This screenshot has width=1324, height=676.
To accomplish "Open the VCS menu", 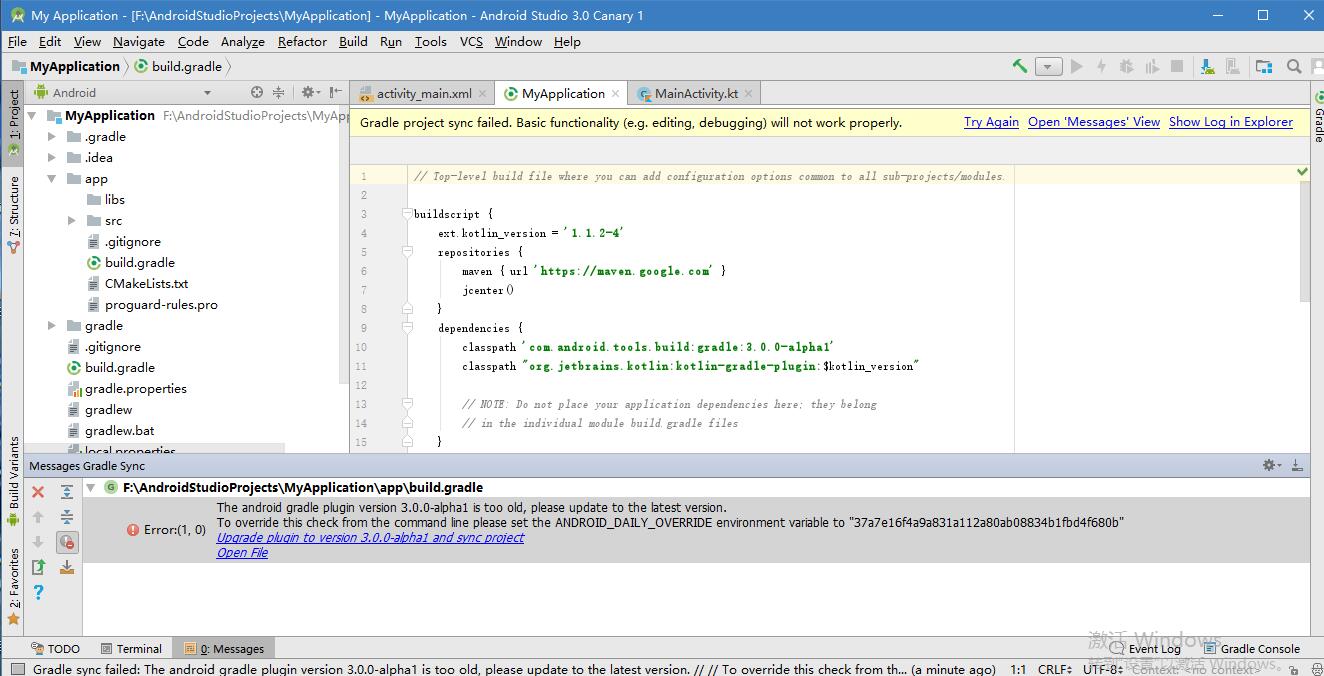I will tap(471, 42).
